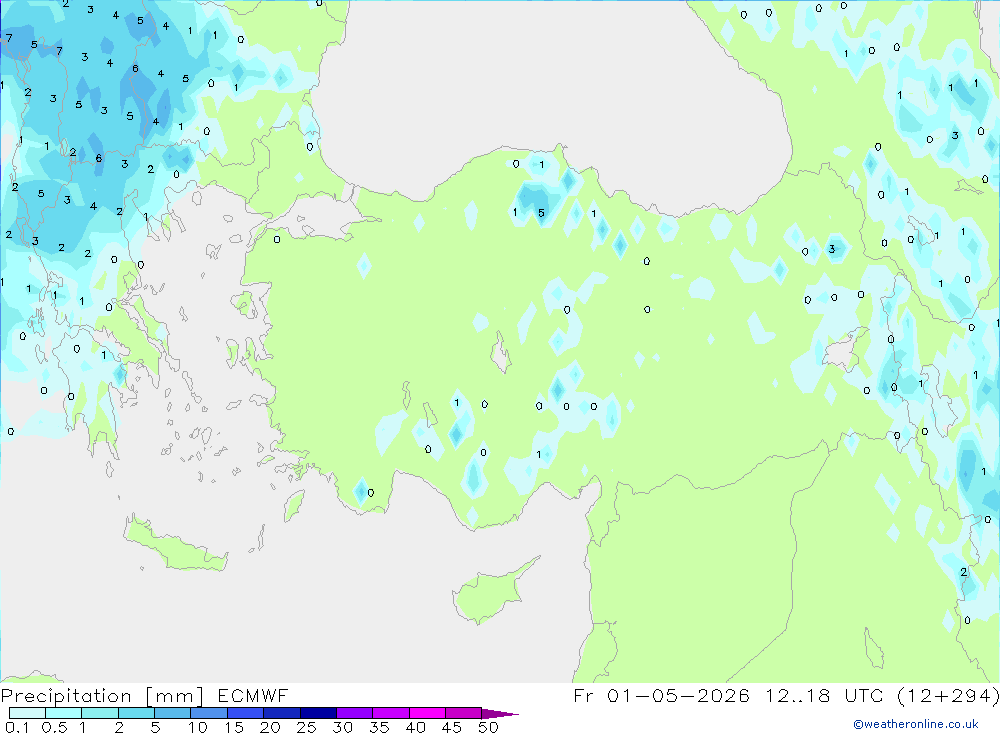Click the '50' legend scale label
1000x733 pixels.
tap(488, 727)
